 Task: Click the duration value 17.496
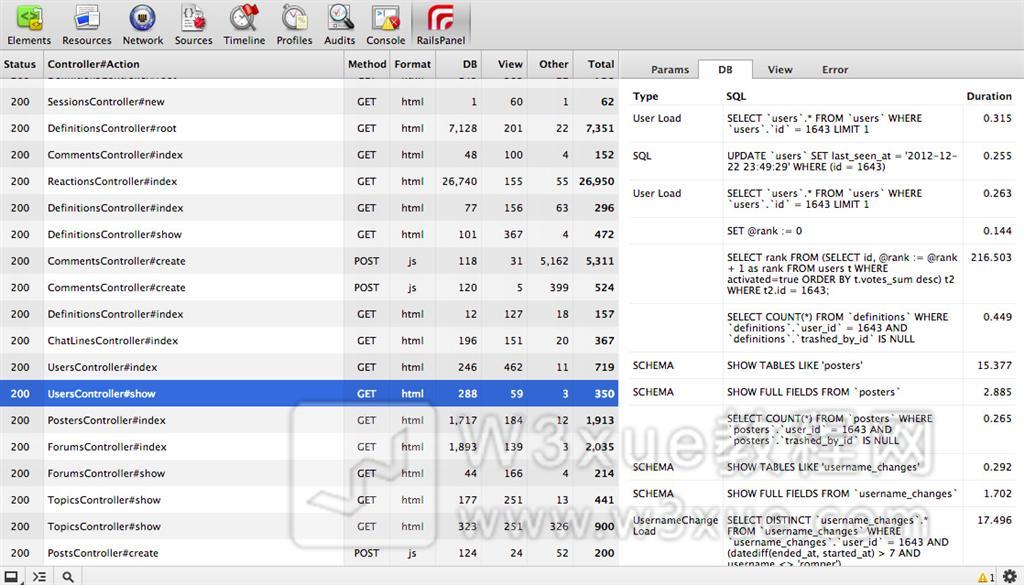click(994, 520)
